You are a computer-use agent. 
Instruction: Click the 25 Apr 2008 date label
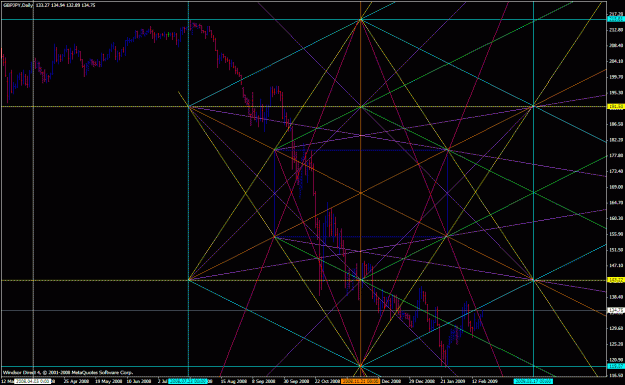click(x=77, y=381)
